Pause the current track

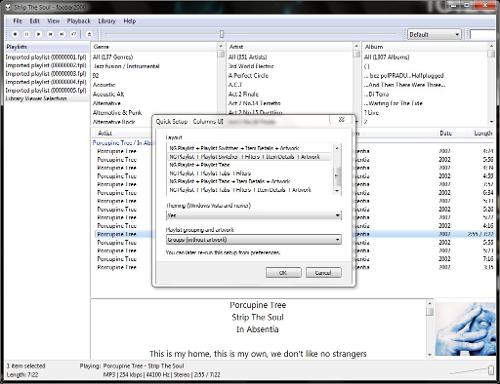(27, 34)
